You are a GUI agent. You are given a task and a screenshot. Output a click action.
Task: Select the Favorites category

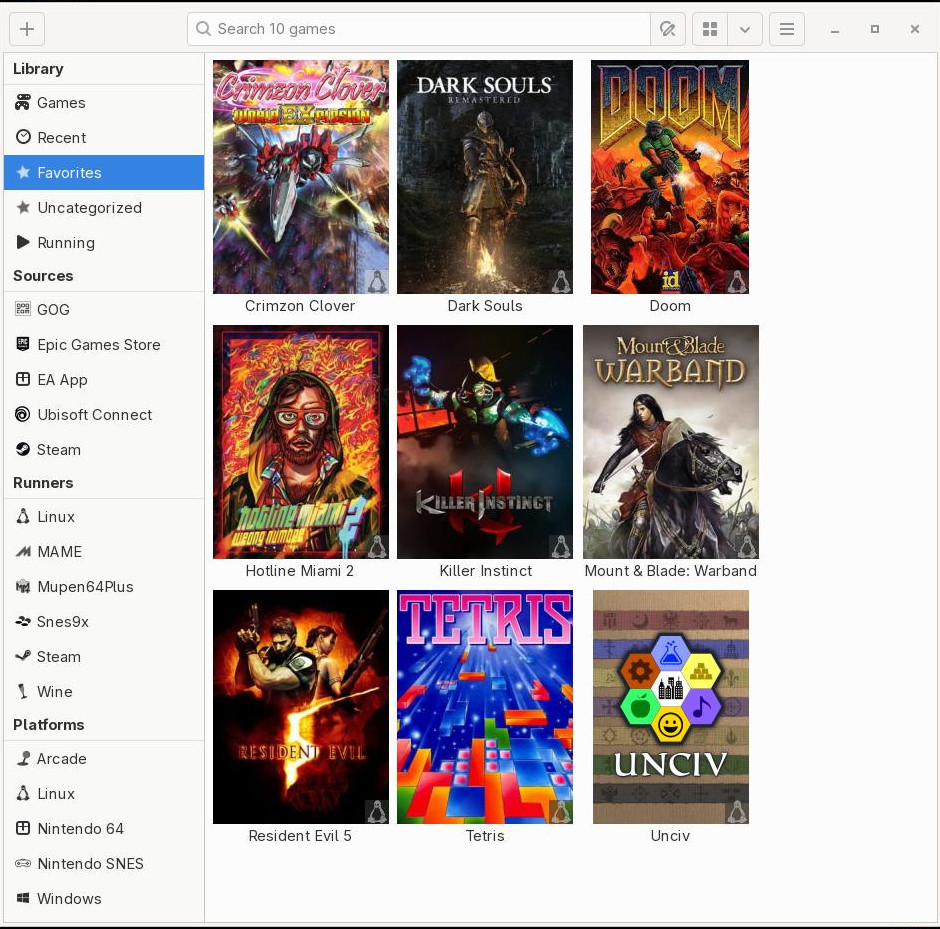point(104,173)
